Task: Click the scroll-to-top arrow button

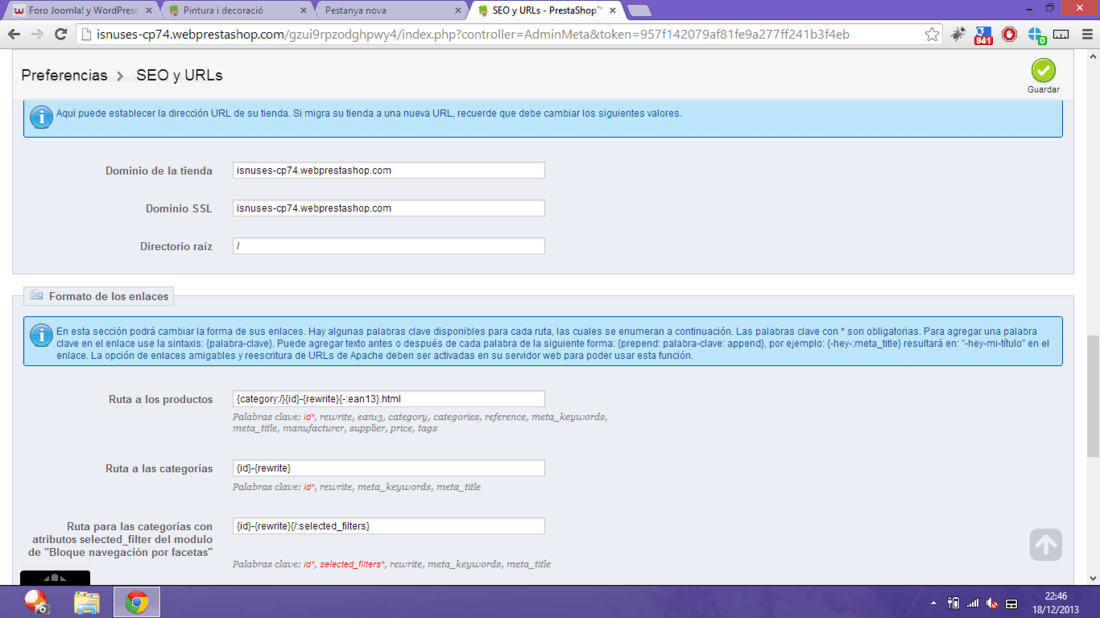Action: pos(1045,544)
